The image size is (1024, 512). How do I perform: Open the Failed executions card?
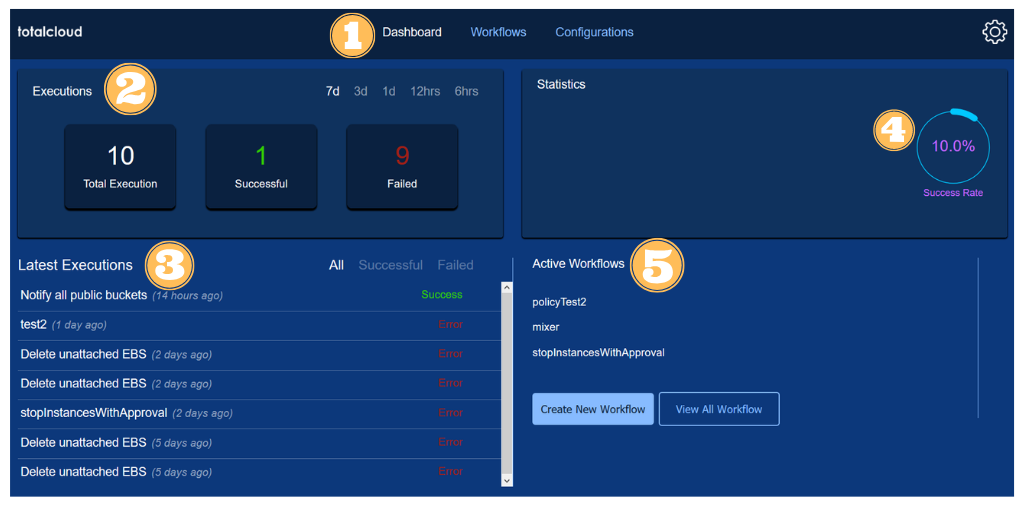tap(402, 167)
